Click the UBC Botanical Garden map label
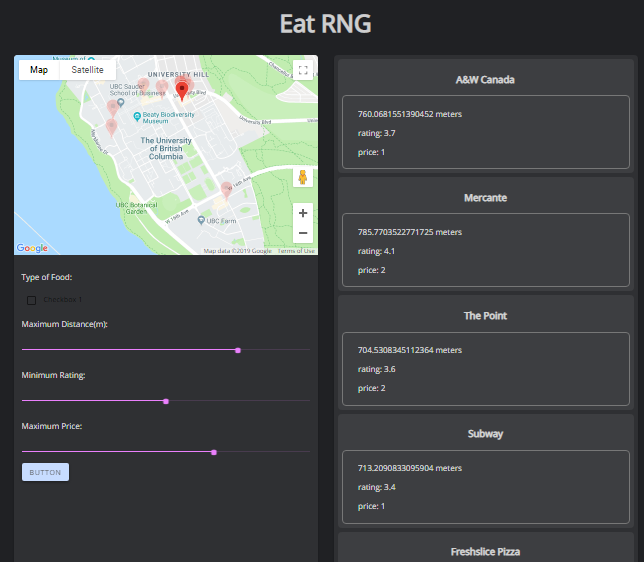 coord(136,208)
